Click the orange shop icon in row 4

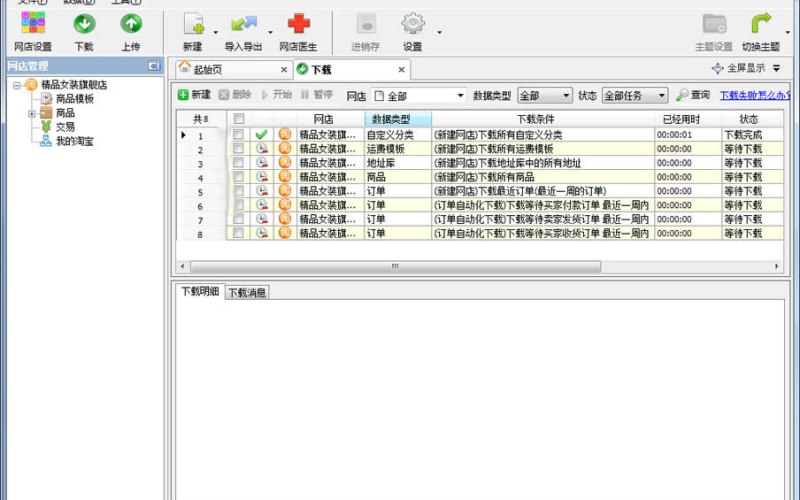coord(285,177)
